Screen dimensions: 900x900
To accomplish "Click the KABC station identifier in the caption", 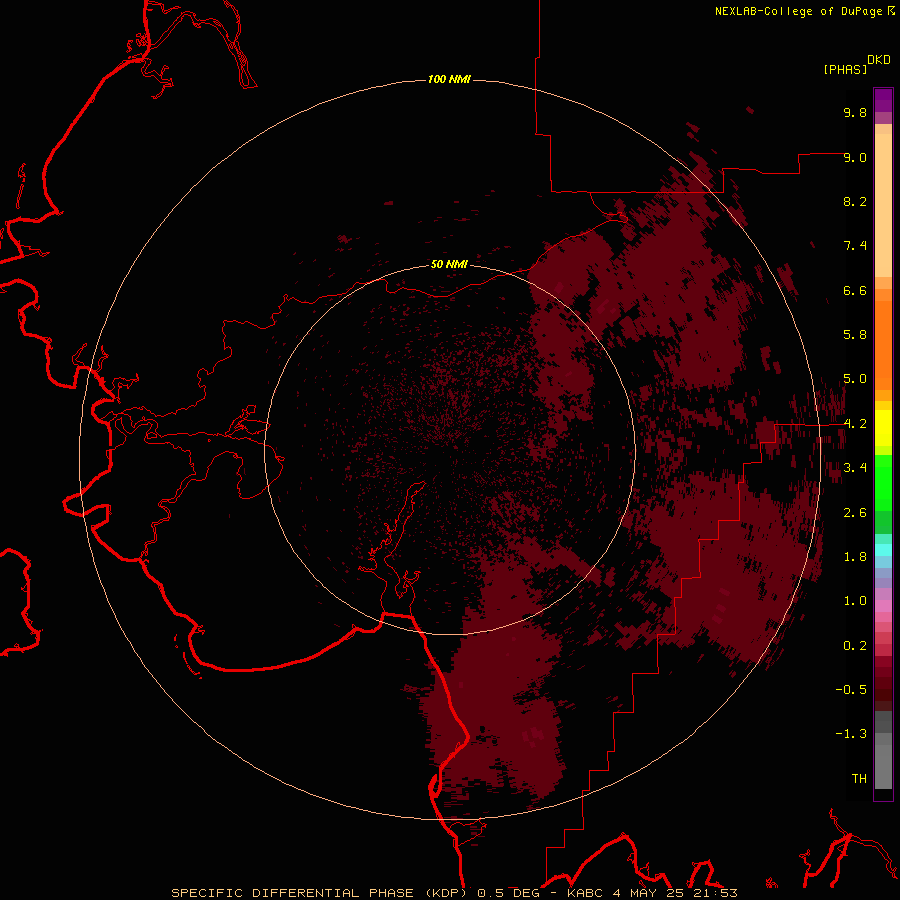I will [585, 893].
